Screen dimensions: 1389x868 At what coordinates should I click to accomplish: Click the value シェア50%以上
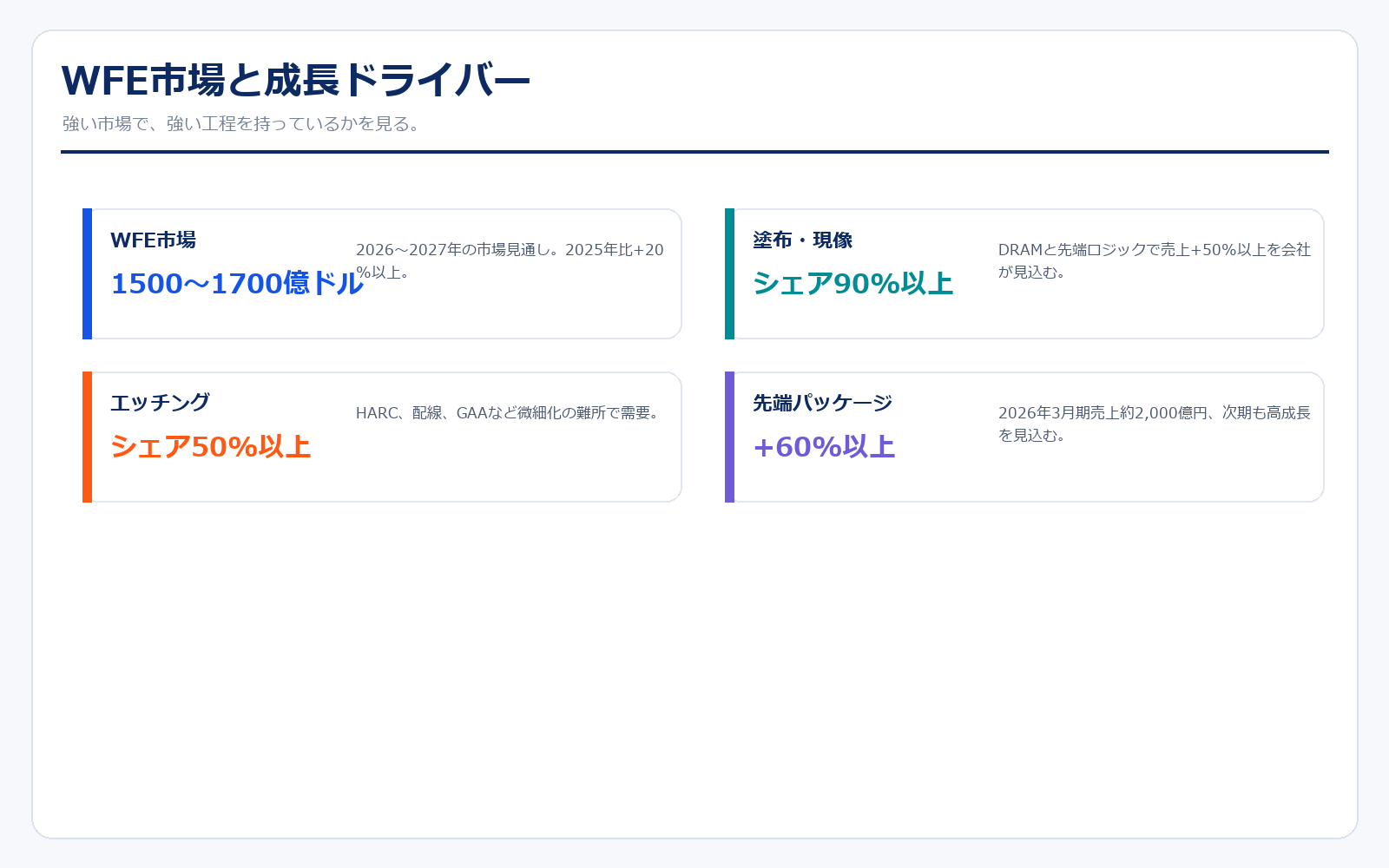(x=211, y=447)
